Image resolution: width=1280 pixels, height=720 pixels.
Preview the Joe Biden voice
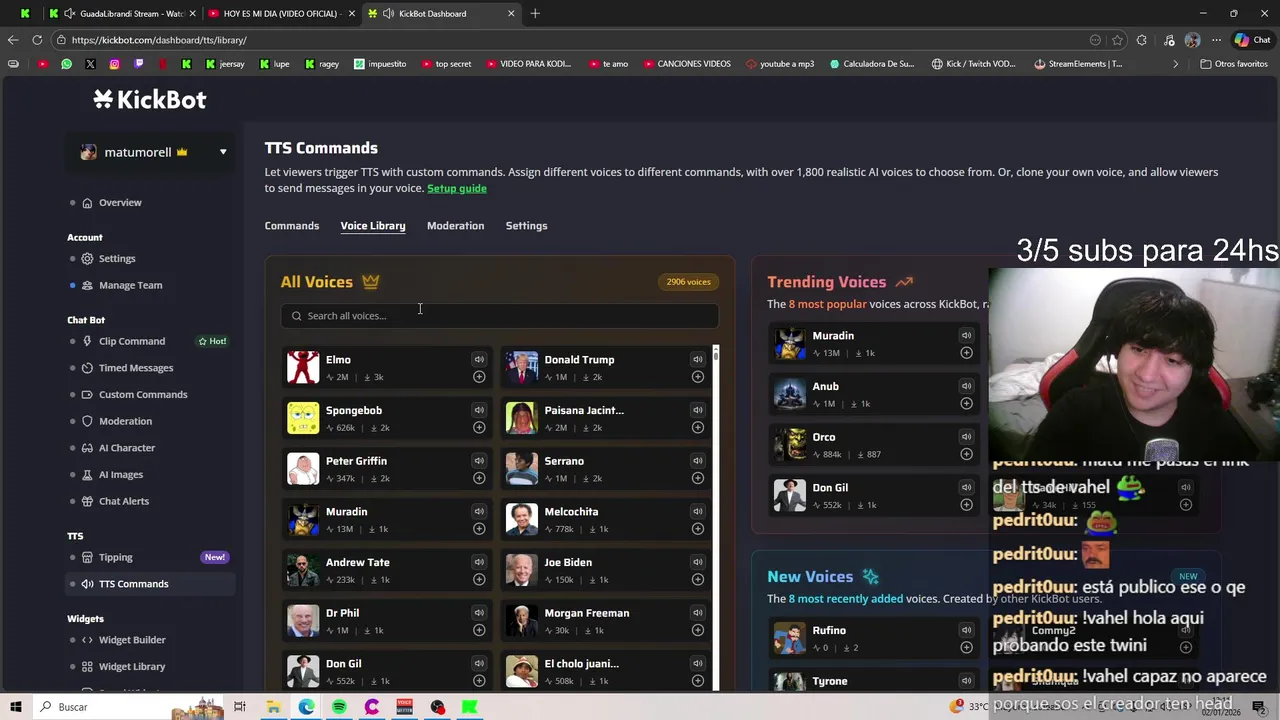[697, 562]
